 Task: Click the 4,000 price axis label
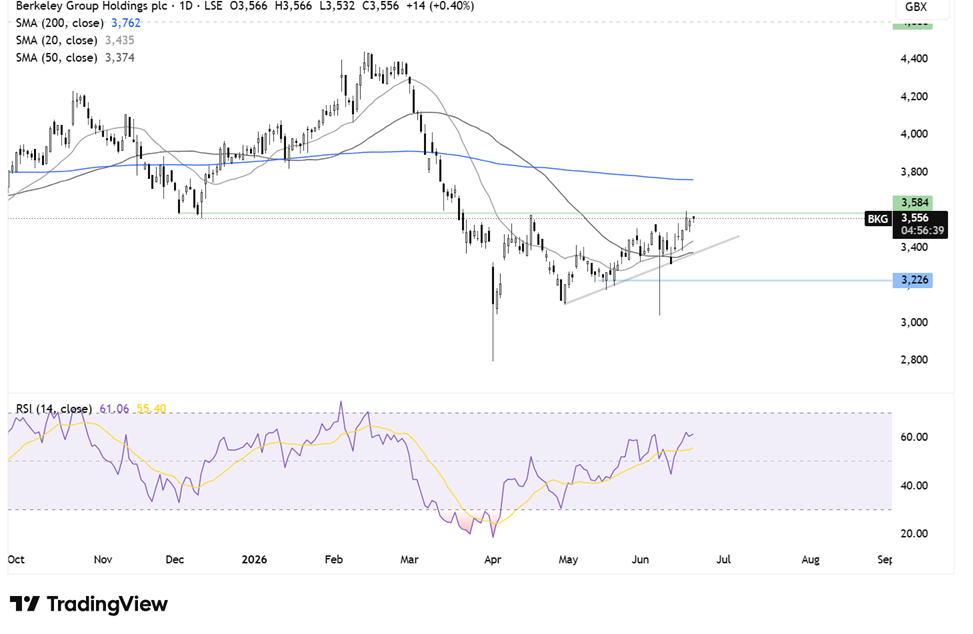pyautogui.click(x=915, y=134)
